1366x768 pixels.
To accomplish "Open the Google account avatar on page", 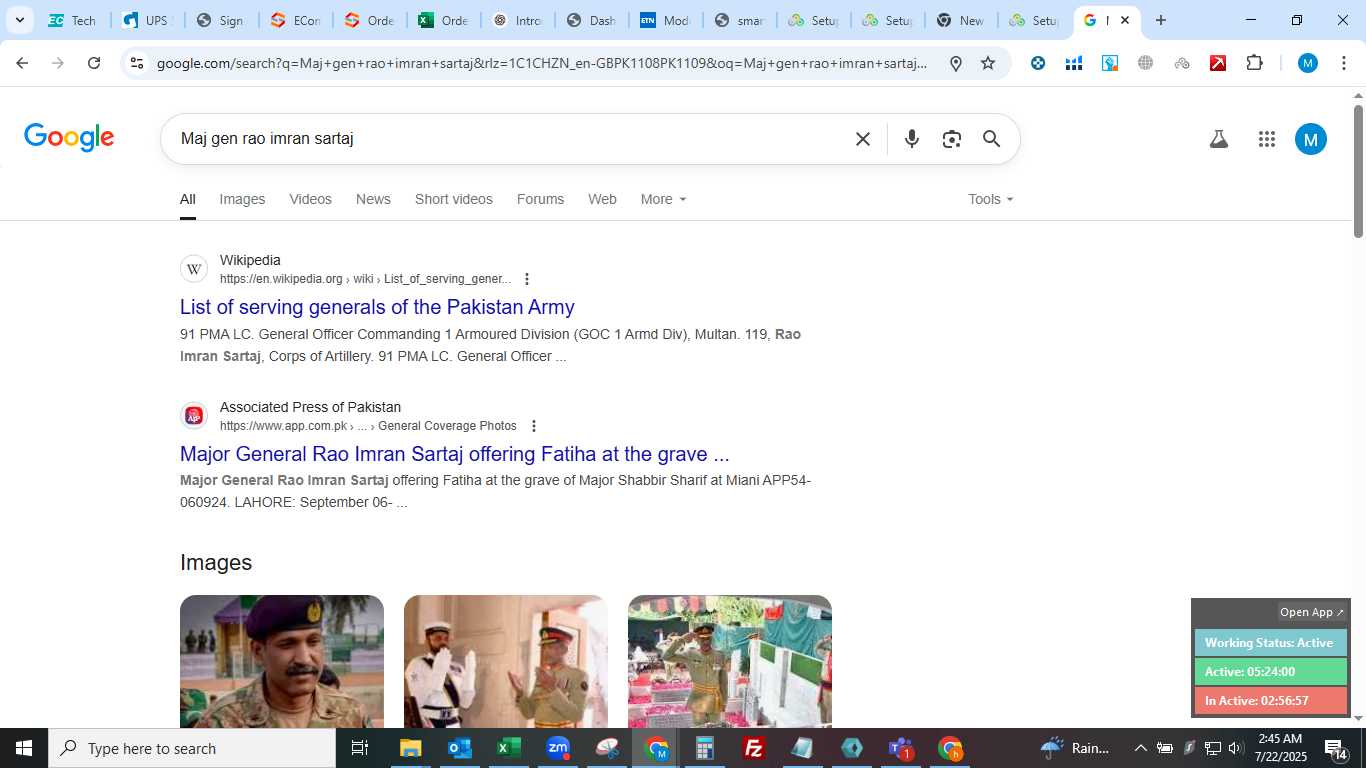I will (x=1310, y=139).
